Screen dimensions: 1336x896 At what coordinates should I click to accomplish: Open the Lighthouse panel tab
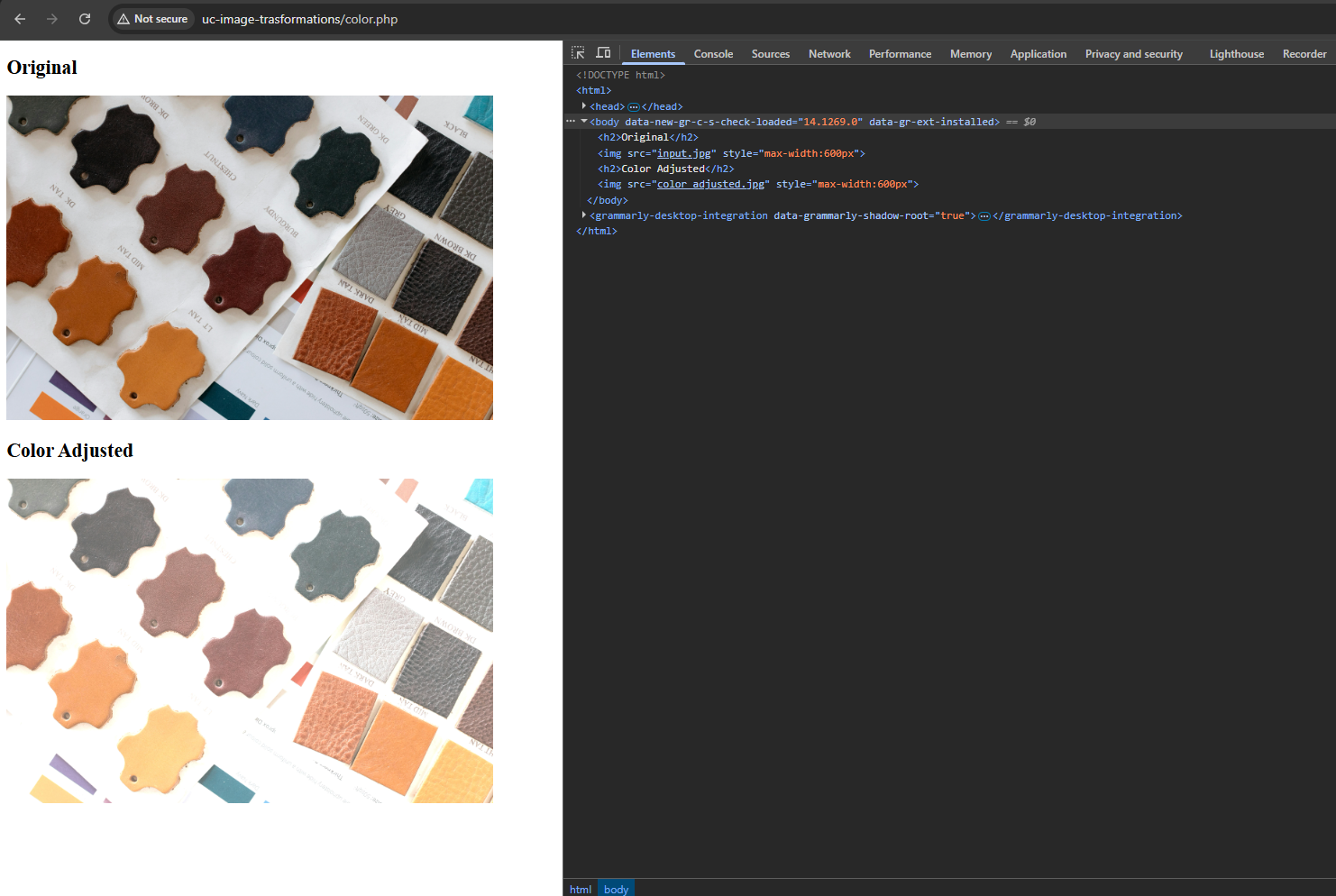click(1236, 53)
